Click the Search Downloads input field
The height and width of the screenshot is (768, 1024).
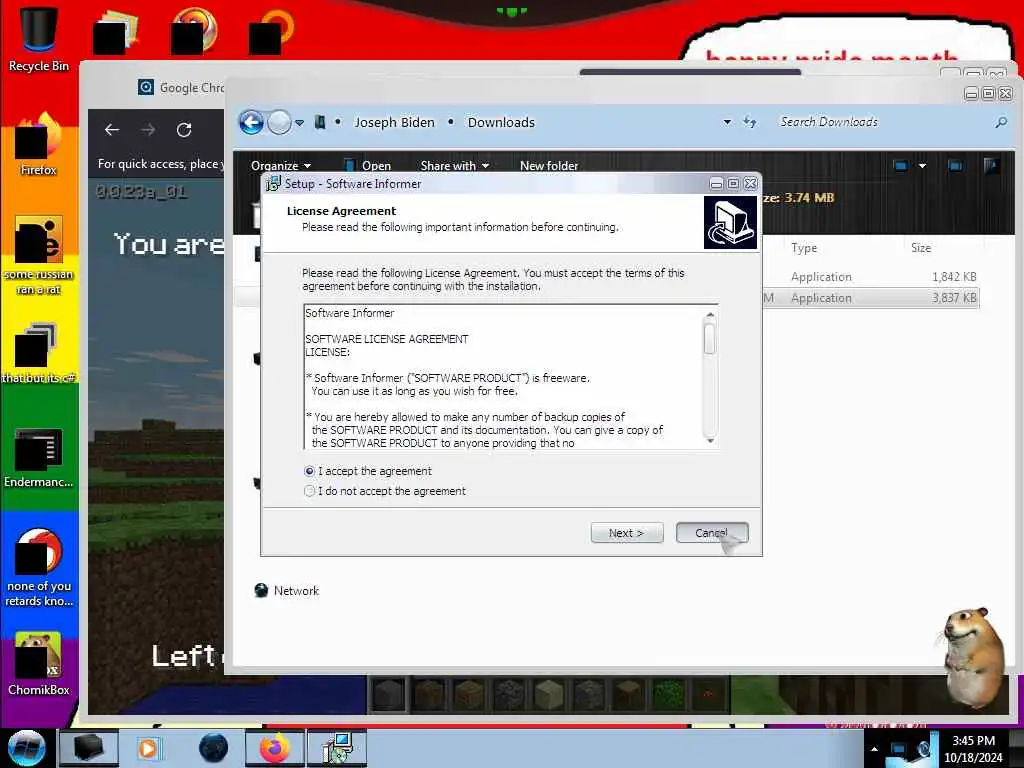(x=885, y=122)
